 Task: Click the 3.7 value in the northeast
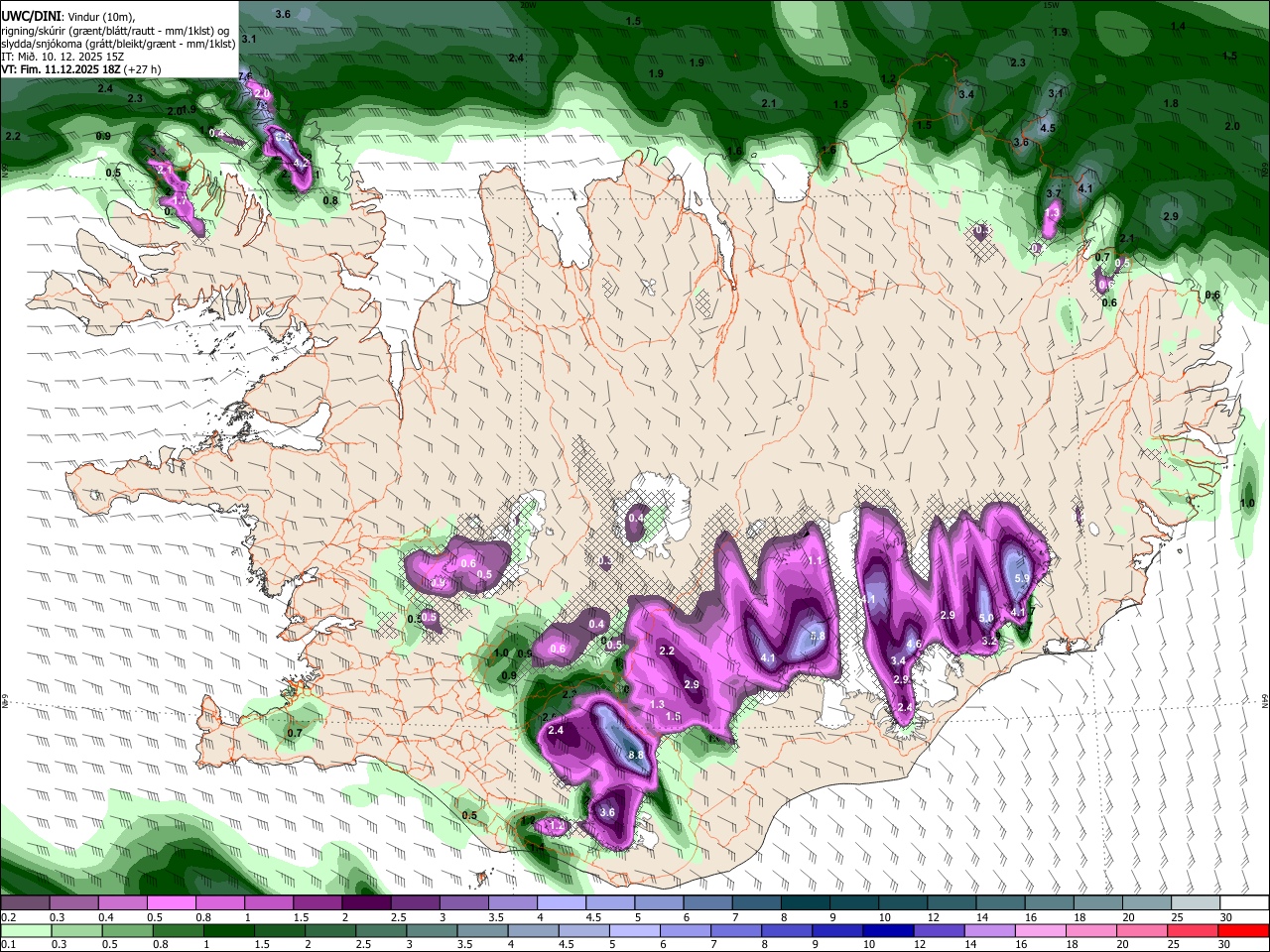click(x=1054, y=193)
